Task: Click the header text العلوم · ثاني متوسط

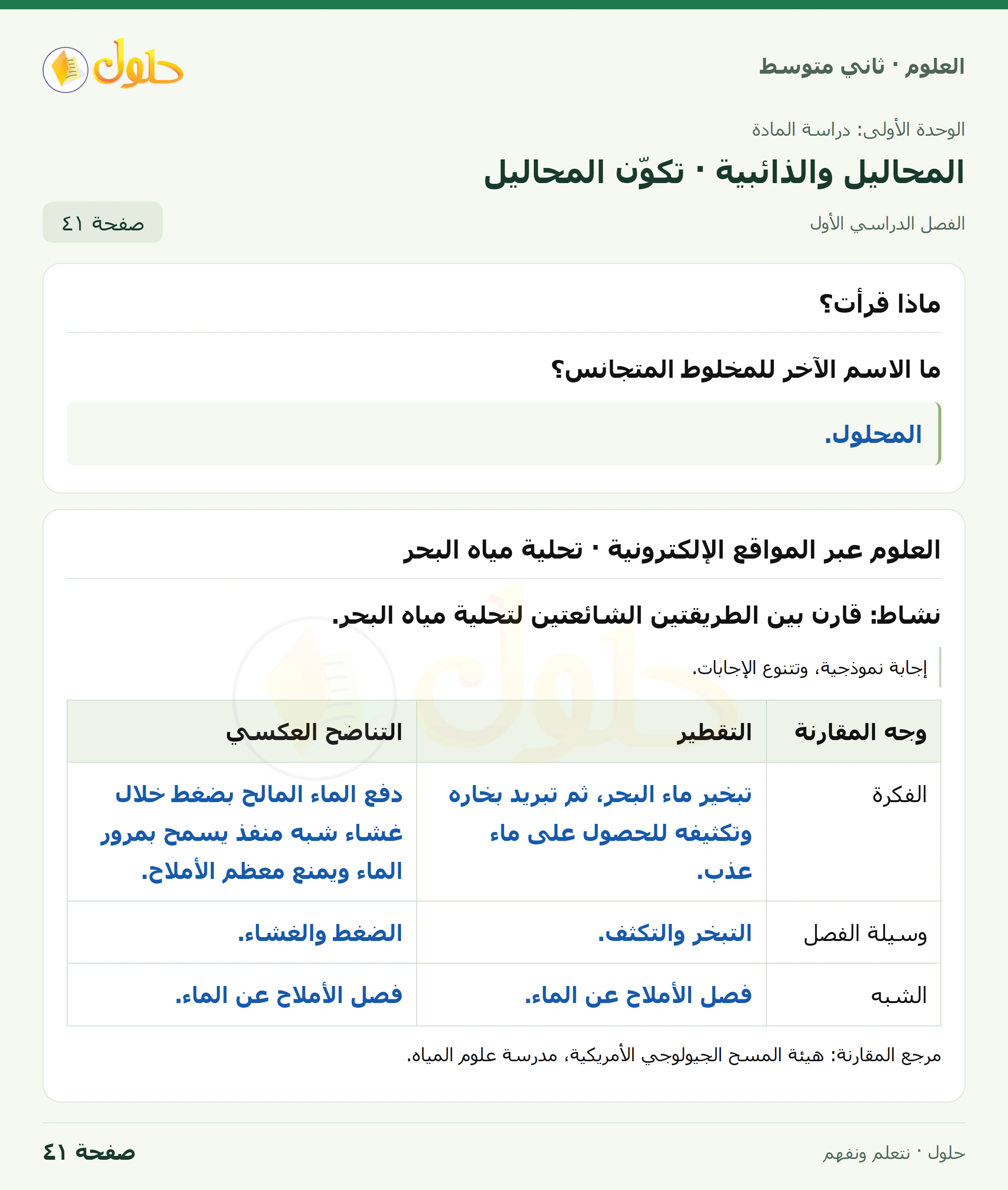Action: coord(862,66)
